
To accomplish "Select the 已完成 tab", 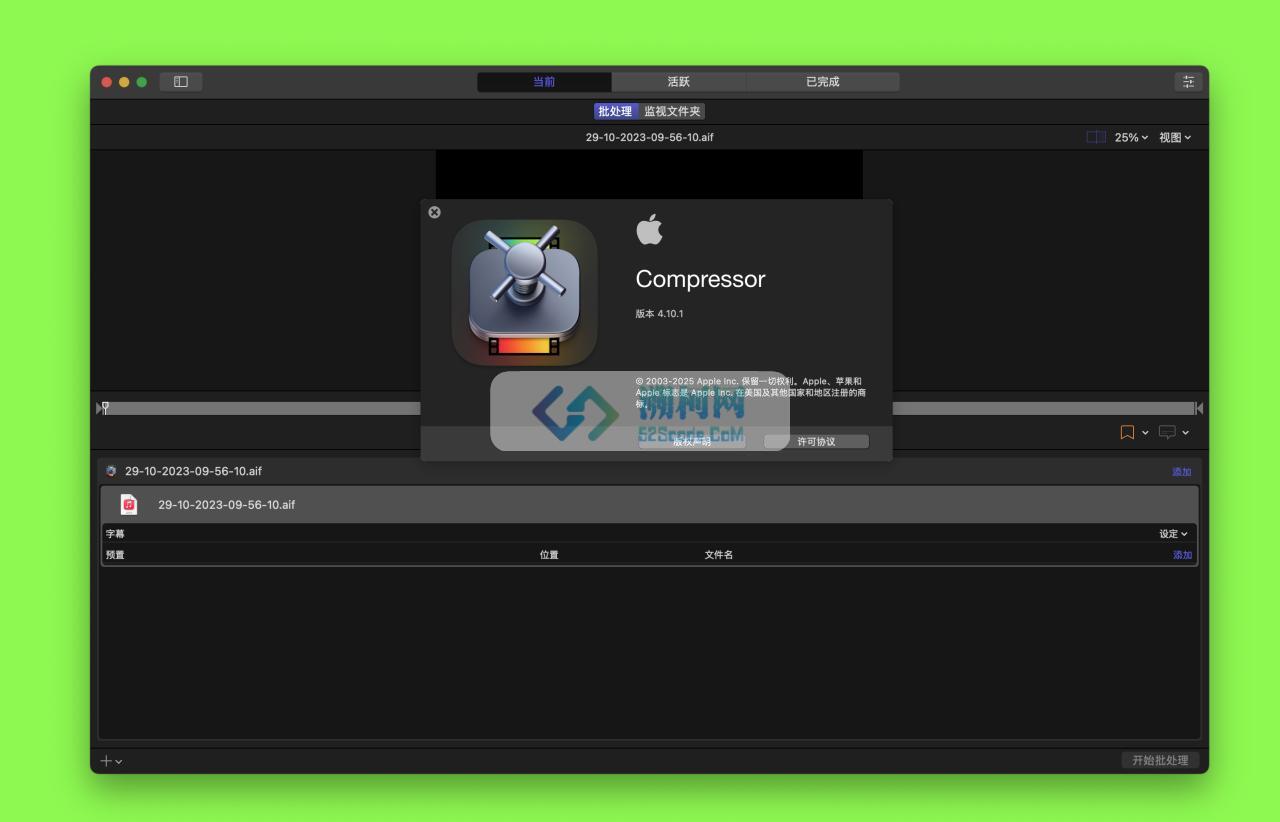I will tap(823, 82).
